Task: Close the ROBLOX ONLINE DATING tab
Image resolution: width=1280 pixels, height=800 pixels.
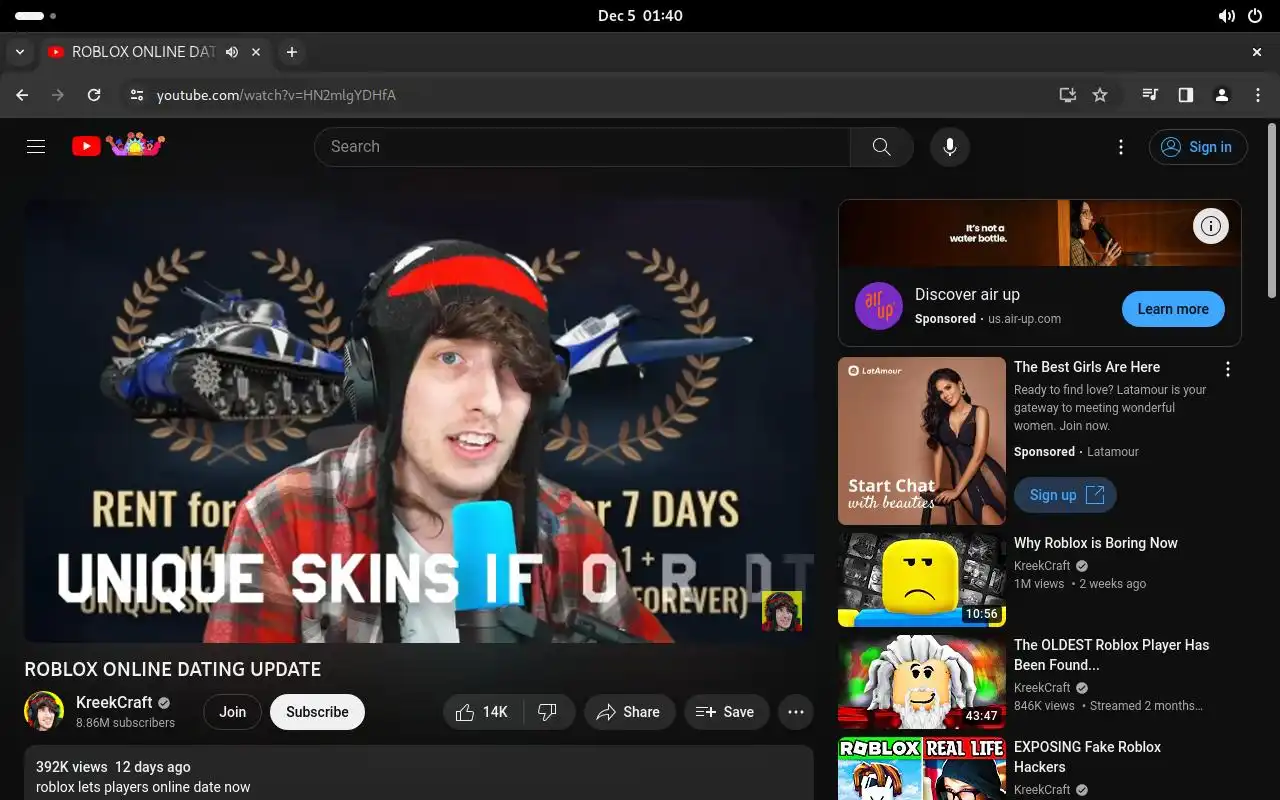Action: tap(256, 52)
